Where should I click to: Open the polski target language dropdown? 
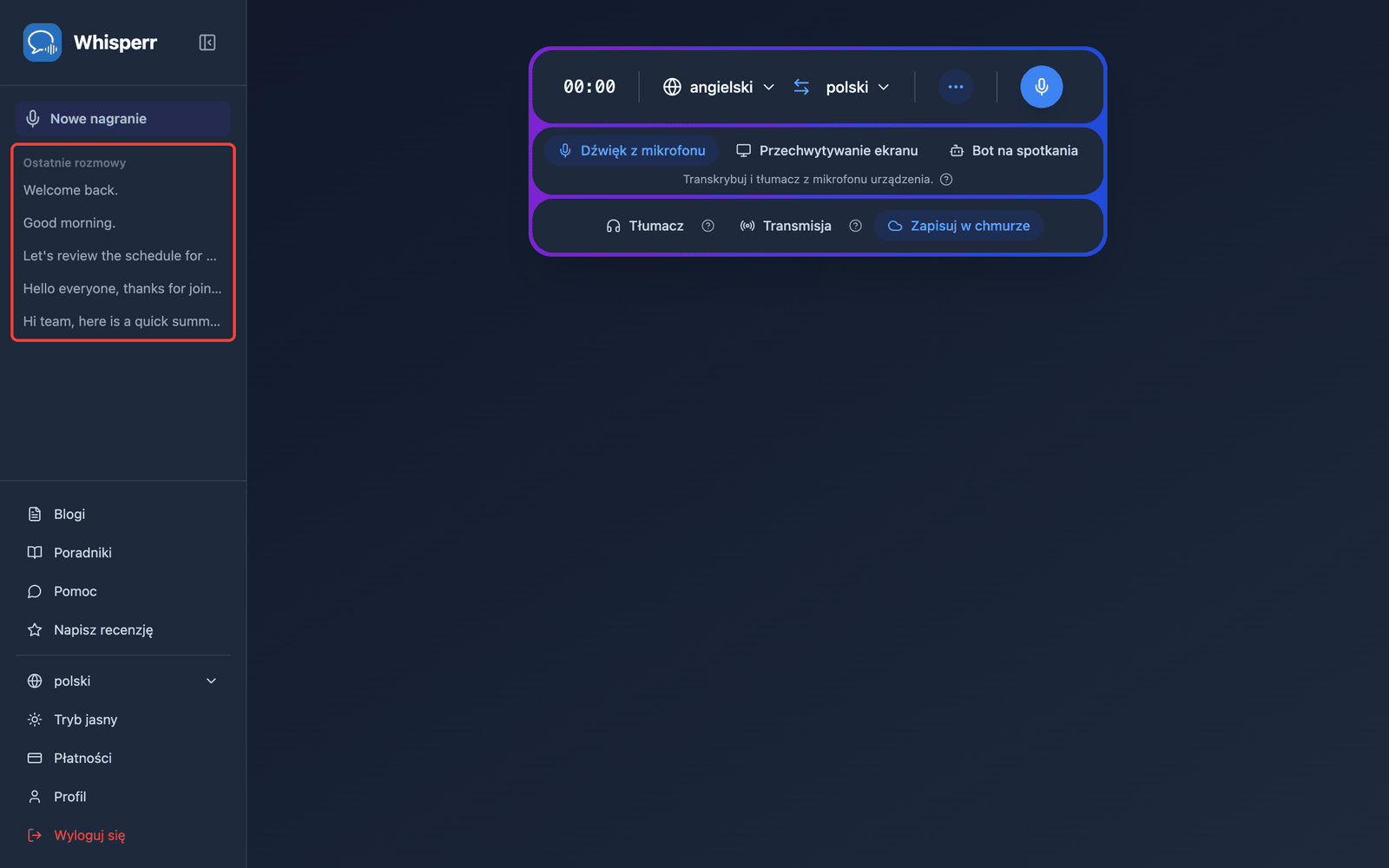point(858,87)
